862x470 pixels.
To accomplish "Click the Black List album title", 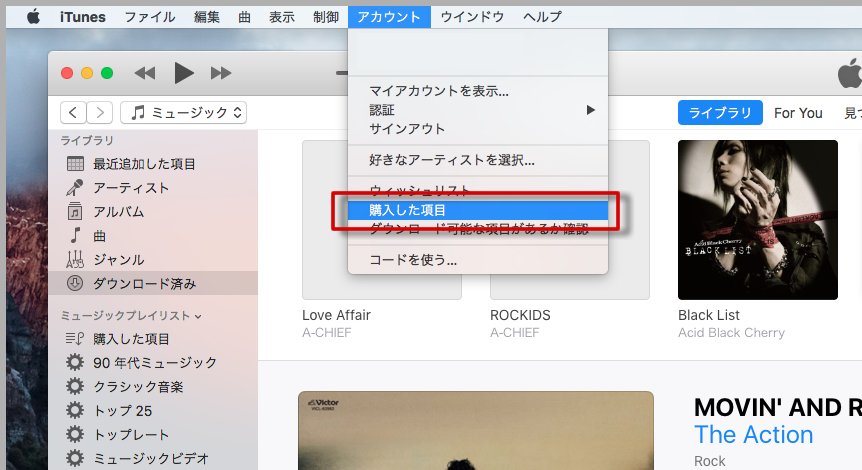I will pos(709,315).
